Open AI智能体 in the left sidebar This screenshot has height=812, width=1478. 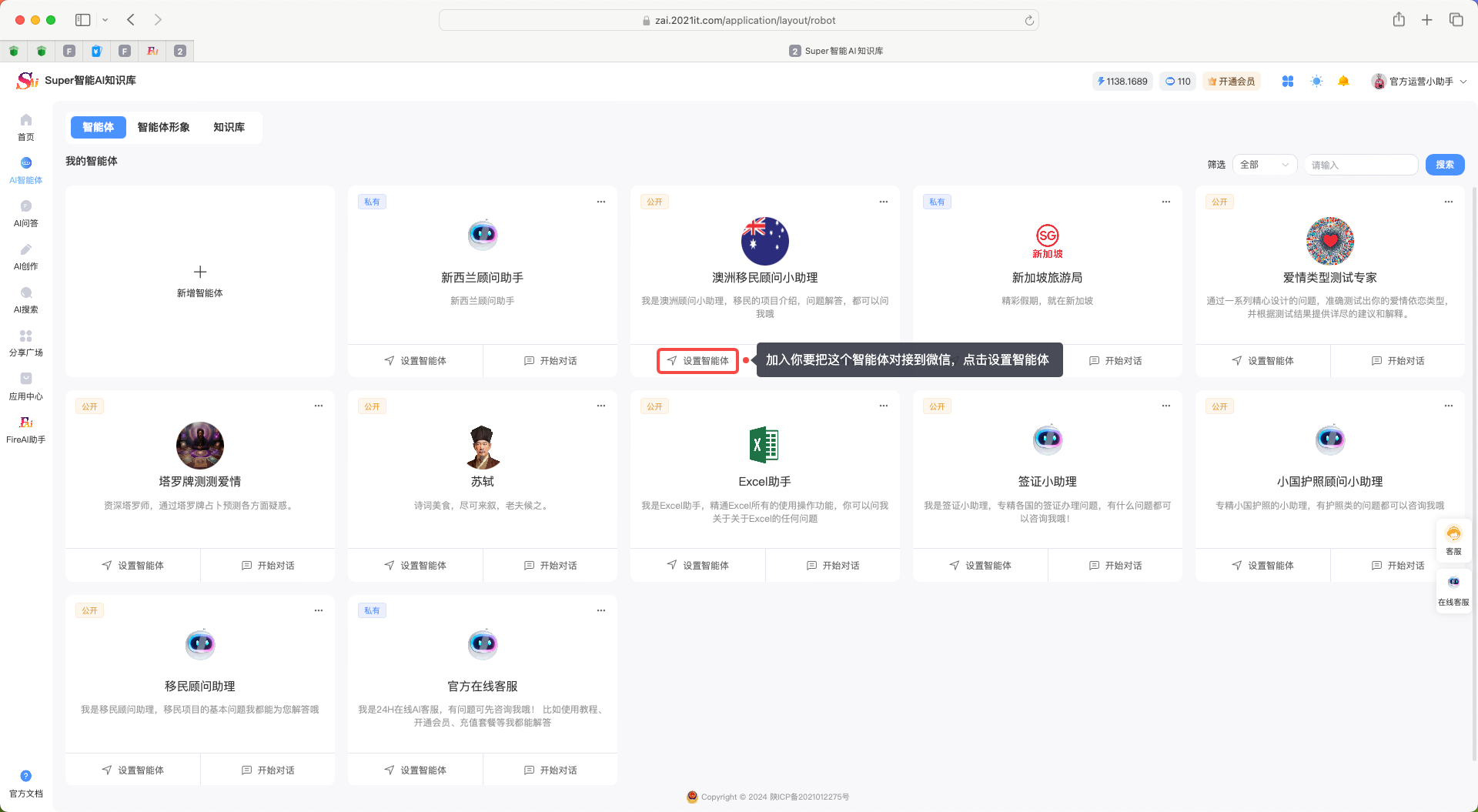tap(26, 170)
